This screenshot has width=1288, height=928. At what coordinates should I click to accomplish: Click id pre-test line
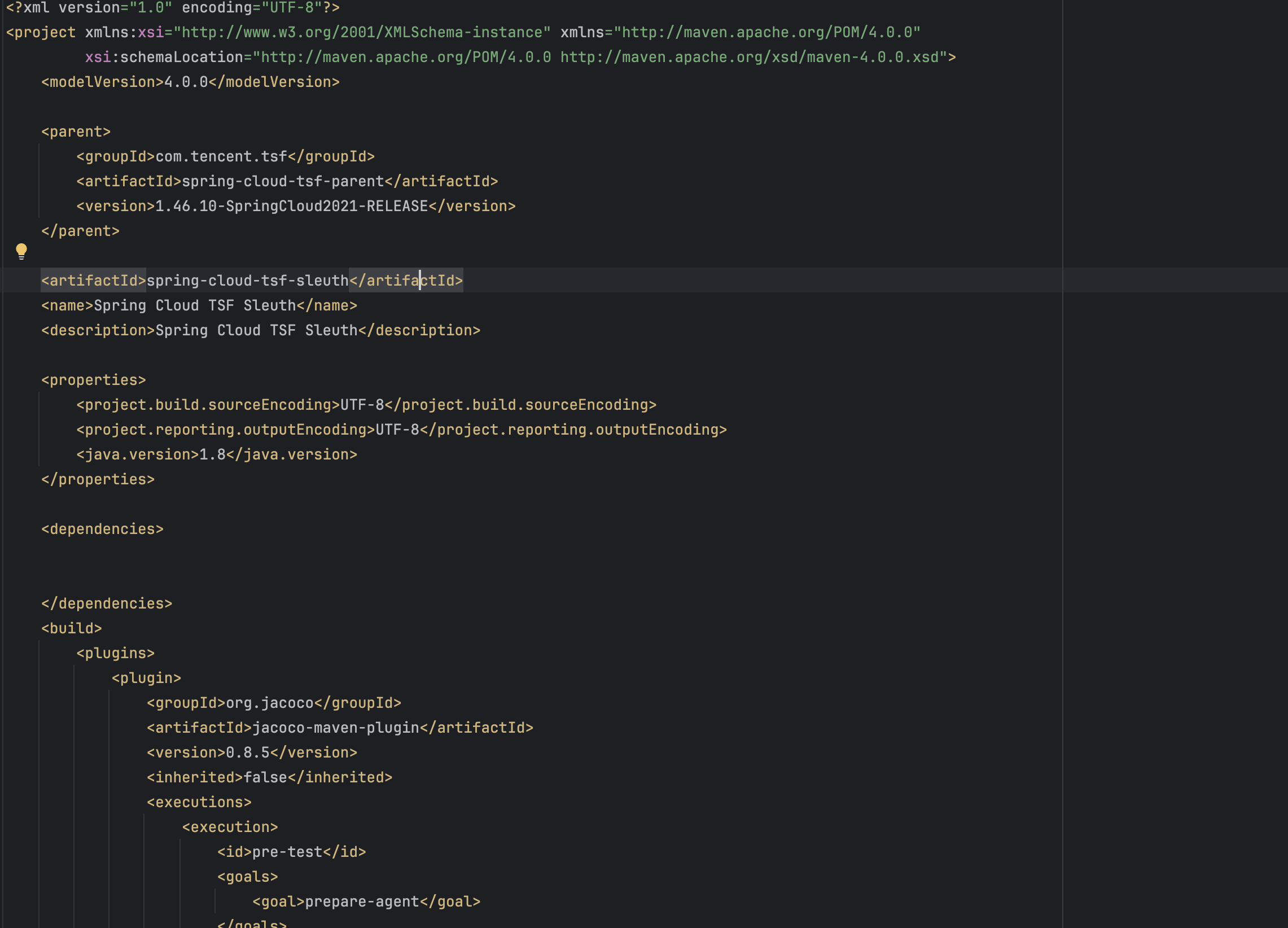click(x=292, y=852)
